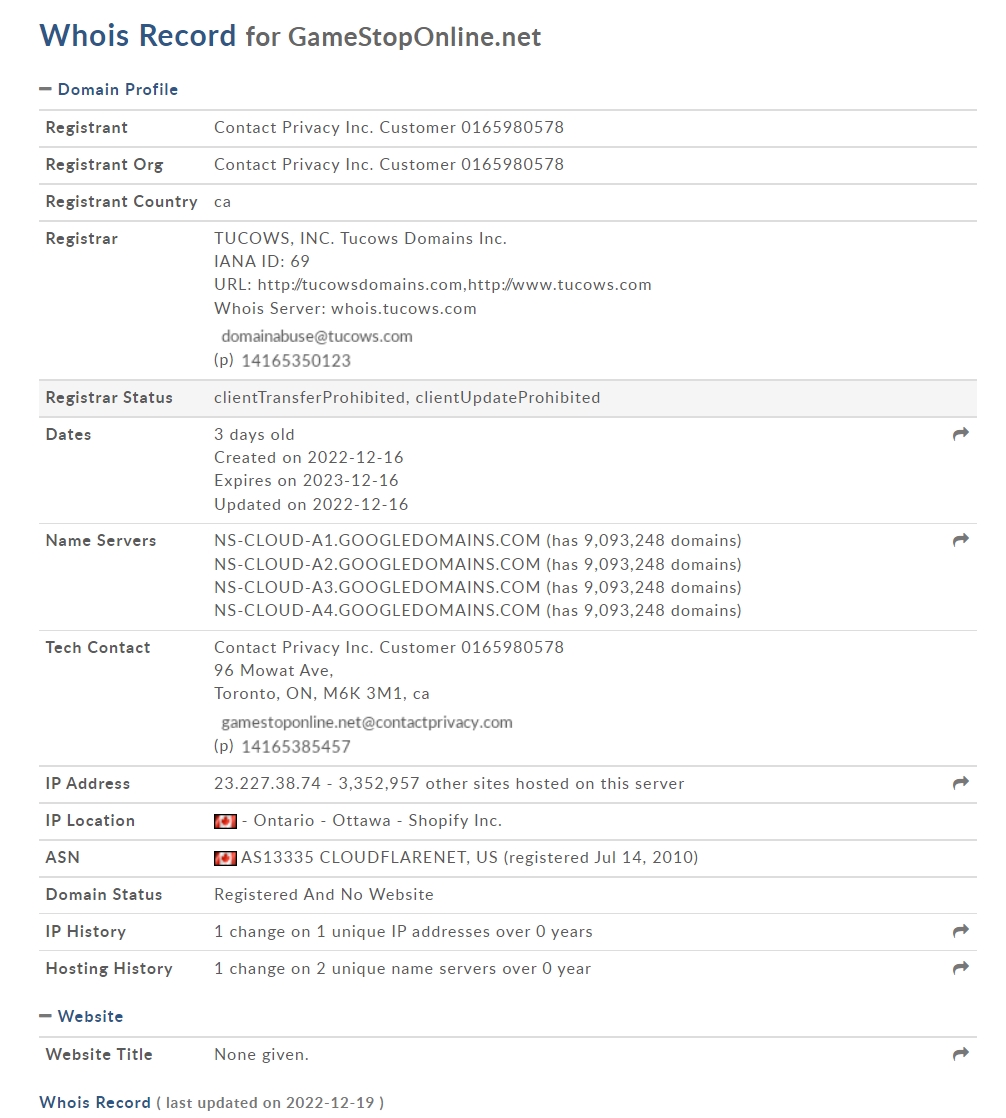Click the IP History change summary text
Image resolution: width=1006 pixels, height=1118 pixels.
pos(403,932)
